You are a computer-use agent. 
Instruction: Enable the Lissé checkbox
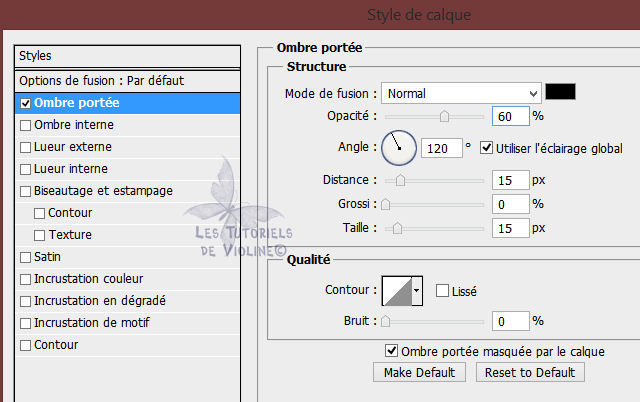click(x=442, y=291)
